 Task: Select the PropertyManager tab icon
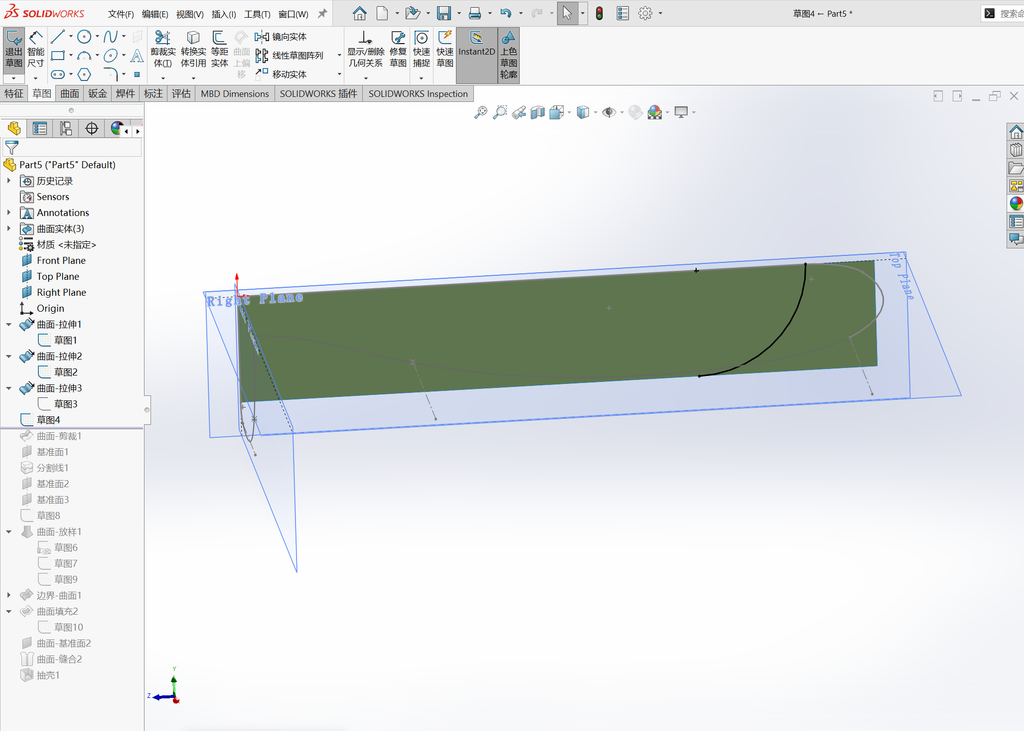click(x=40, y=129)
